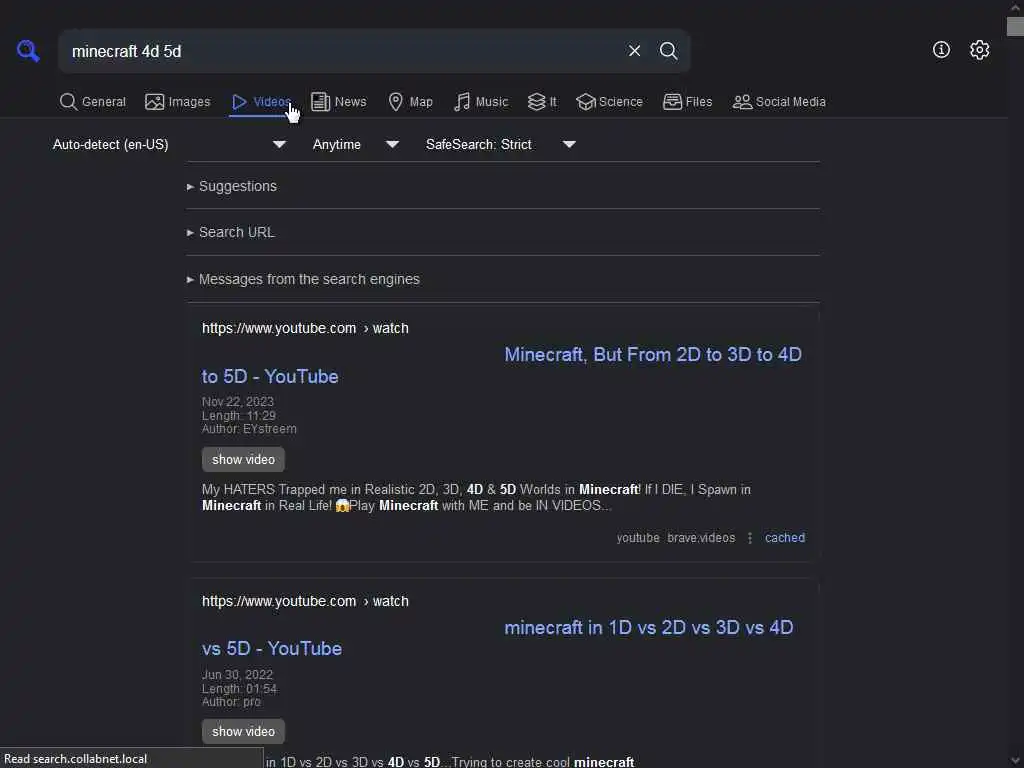
Task: Open cached version of first result
Action: (785, 538)
